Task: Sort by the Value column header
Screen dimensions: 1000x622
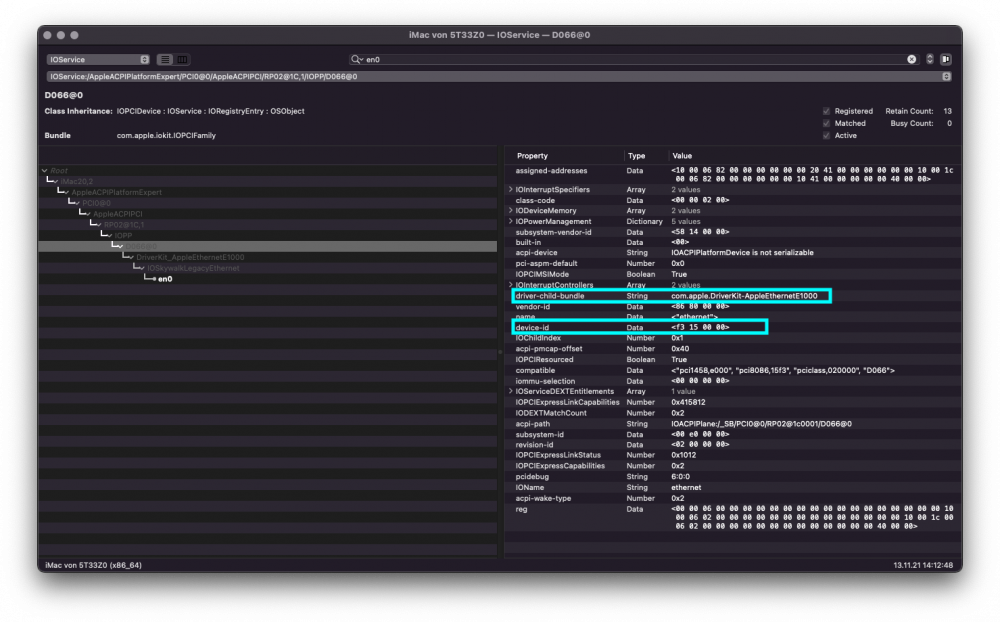Action: pos(682,156)
